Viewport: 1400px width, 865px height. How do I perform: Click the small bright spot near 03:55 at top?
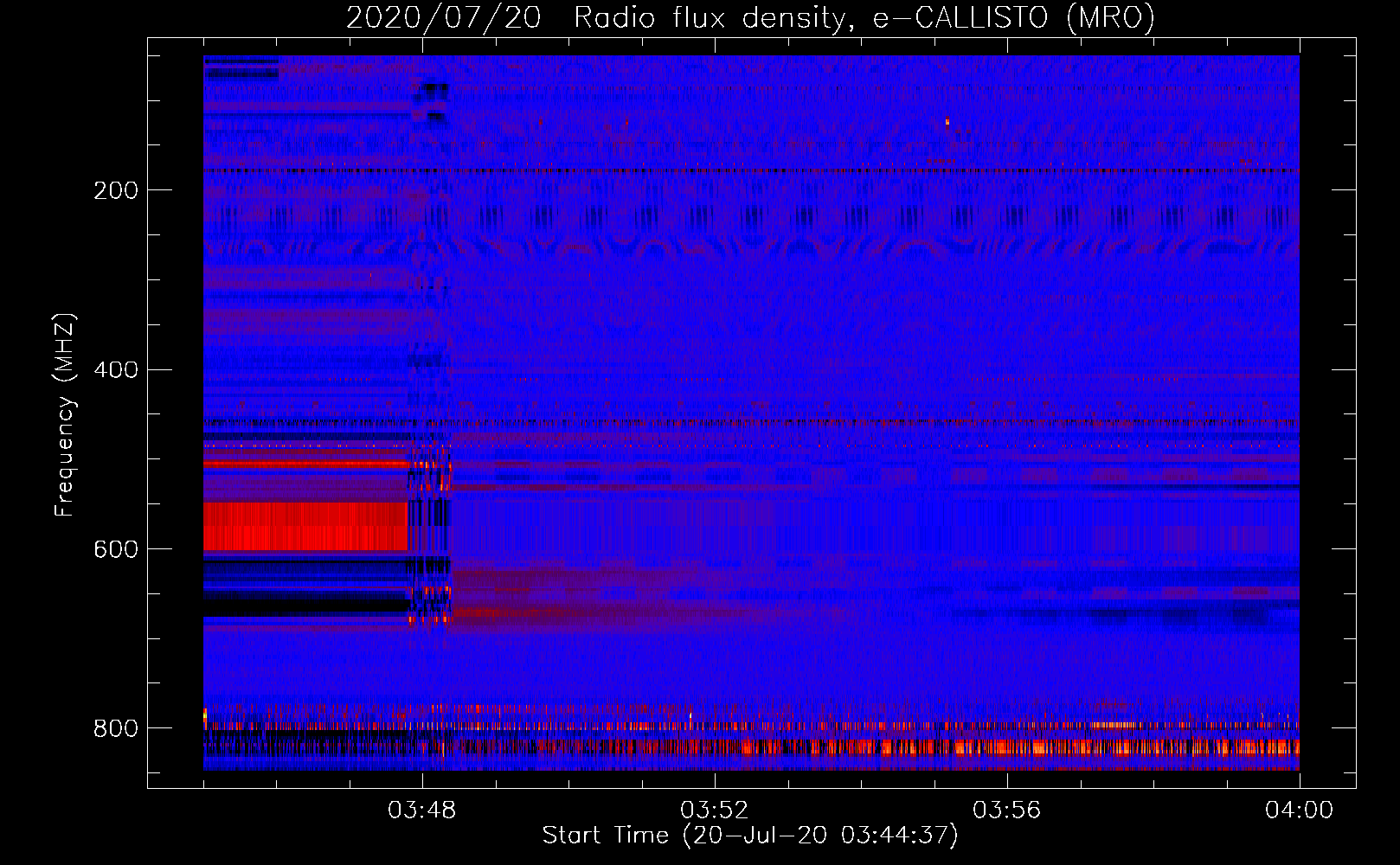tap(947, 122)
